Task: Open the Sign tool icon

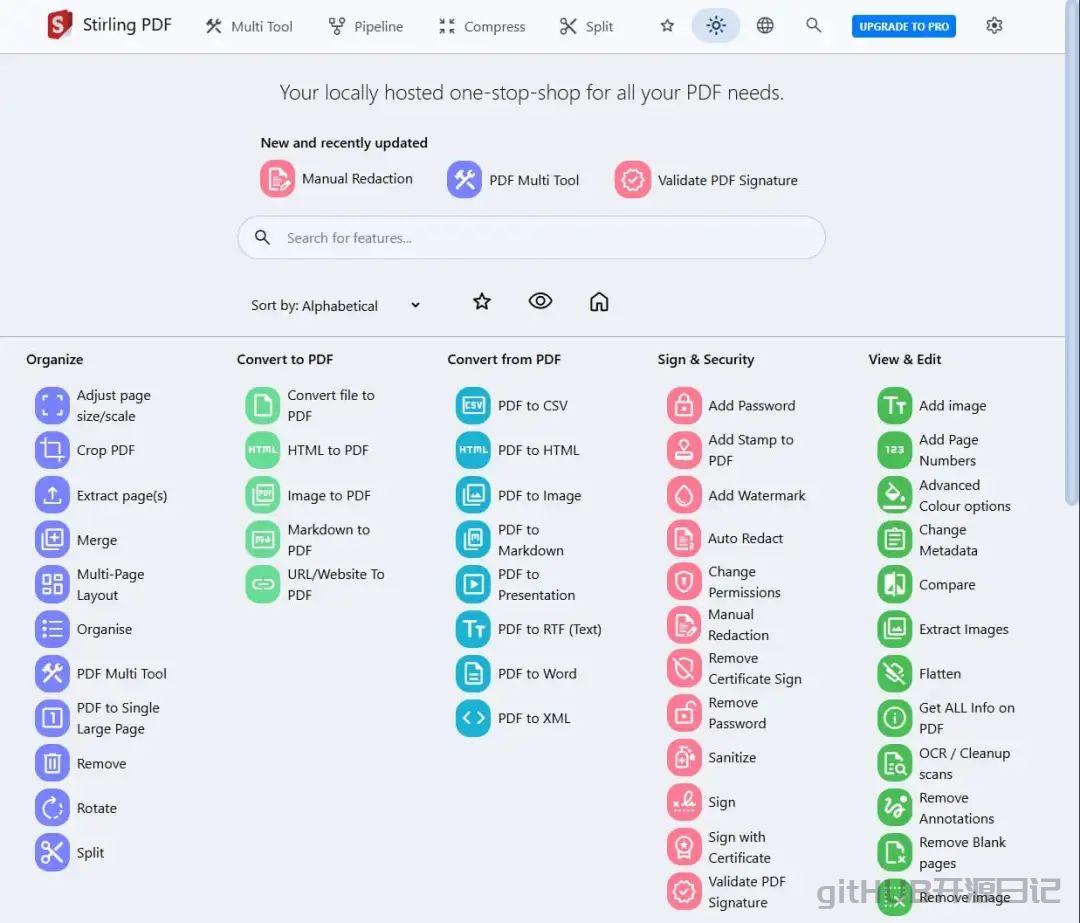Action: (684, 802)
